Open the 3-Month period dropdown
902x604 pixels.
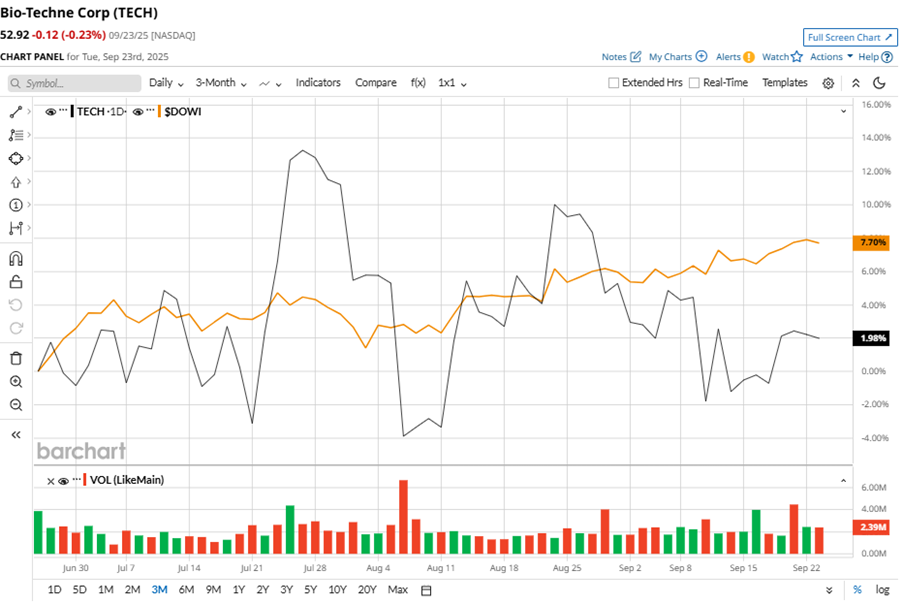[x=221, y=83]
